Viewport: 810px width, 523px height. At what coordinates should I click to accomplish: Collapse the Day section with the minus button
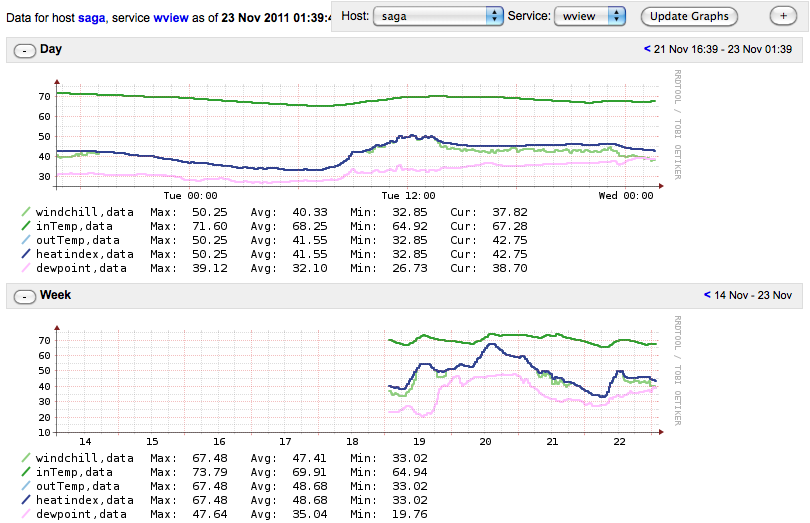coord(25,51)
